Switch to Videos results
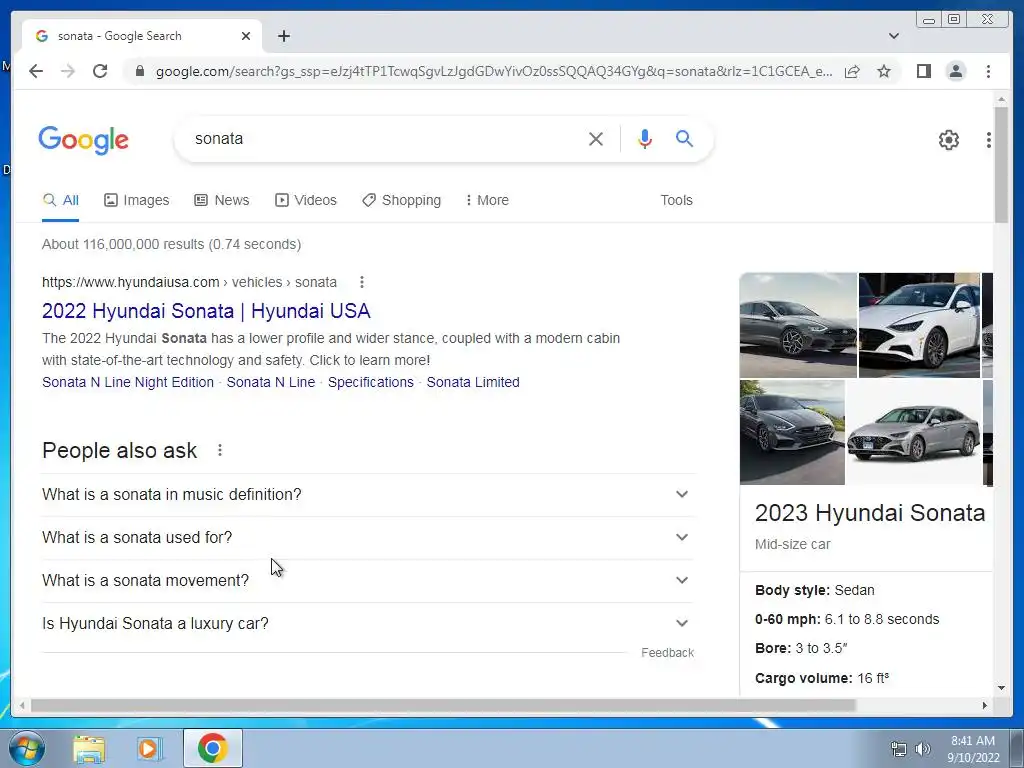Image resolution: width=1024 pixels, height=768 pixels. [306, 200]
